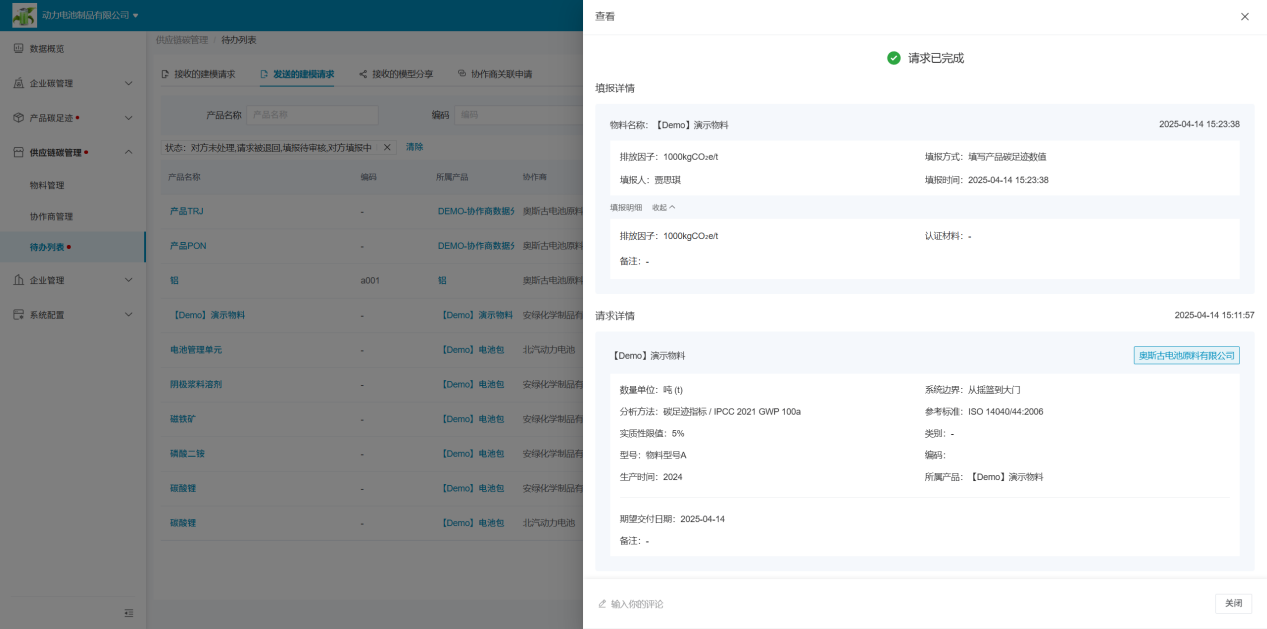Click the sidebar collapse icon at bottom left
The width and height of the screenshot is (1267, 629).
128,613
